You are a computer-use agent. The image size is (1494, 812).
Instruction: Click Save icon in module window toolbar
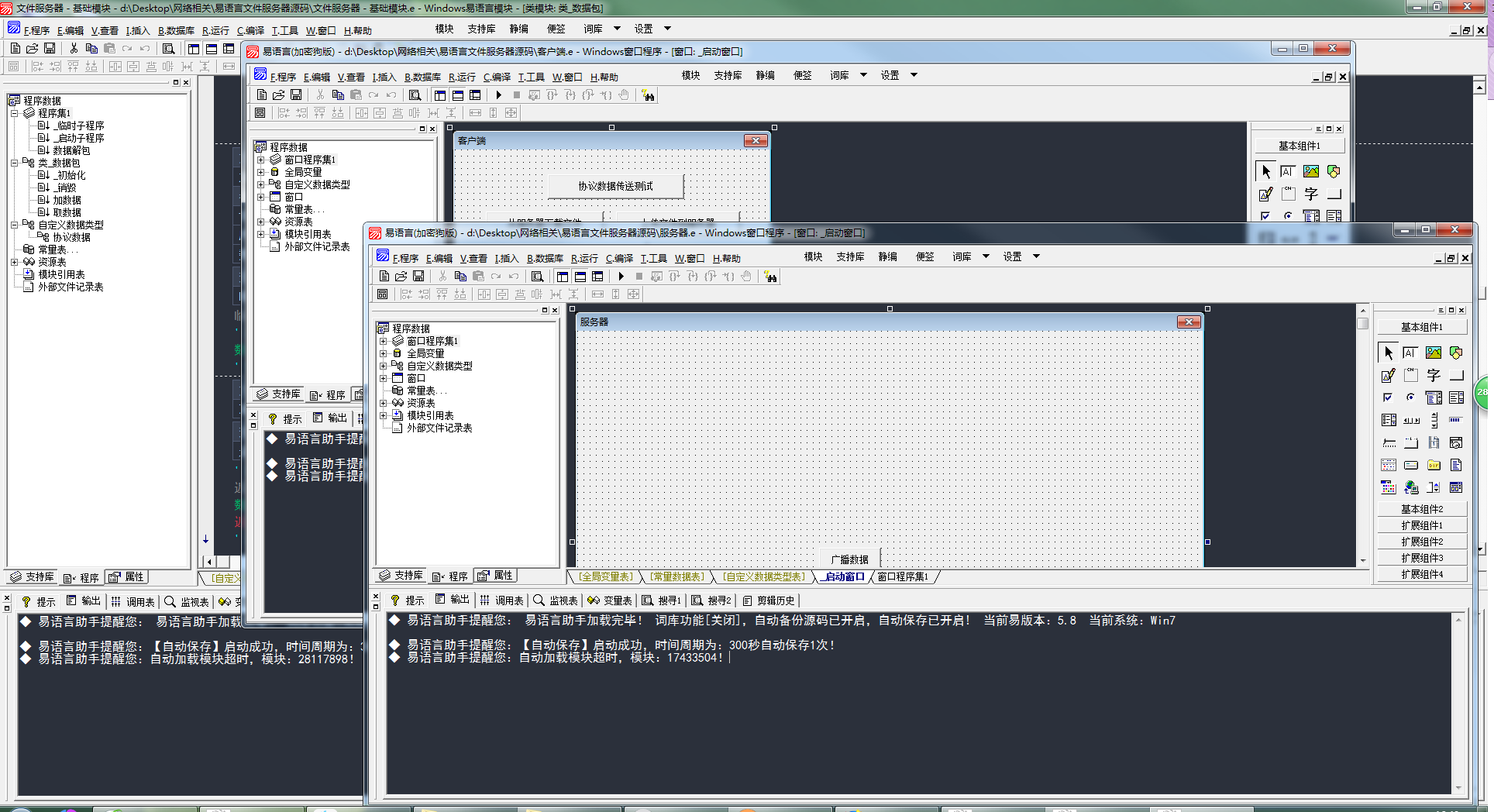(50, 48)
